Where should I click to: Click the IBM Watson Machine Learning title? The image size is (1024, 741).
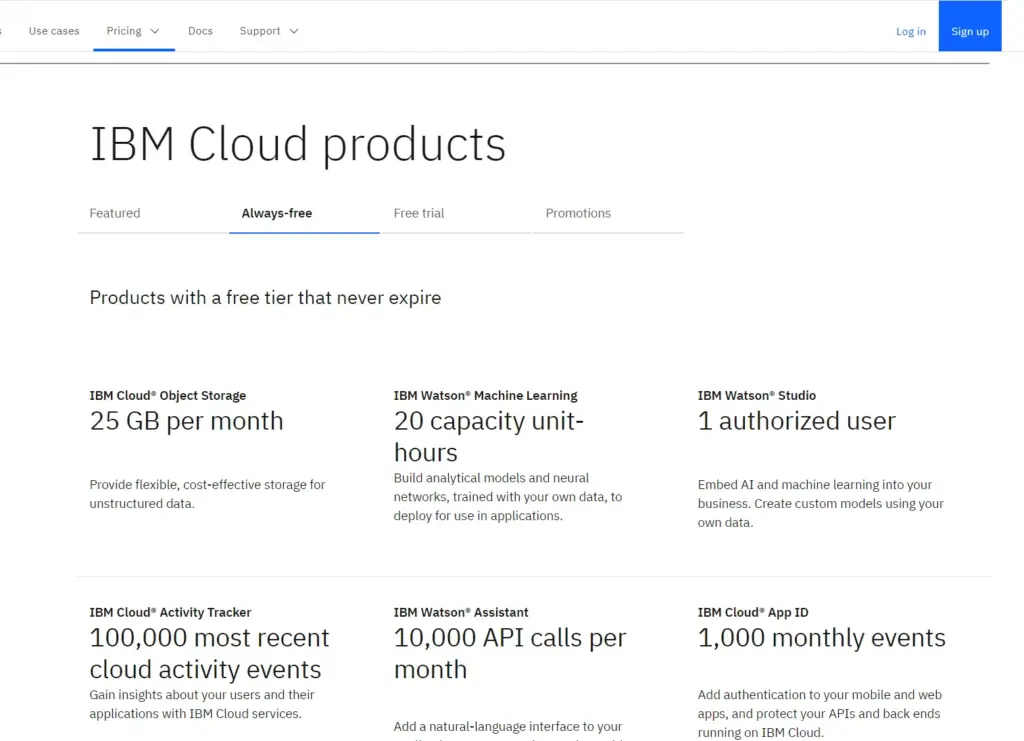pos(485,396)
